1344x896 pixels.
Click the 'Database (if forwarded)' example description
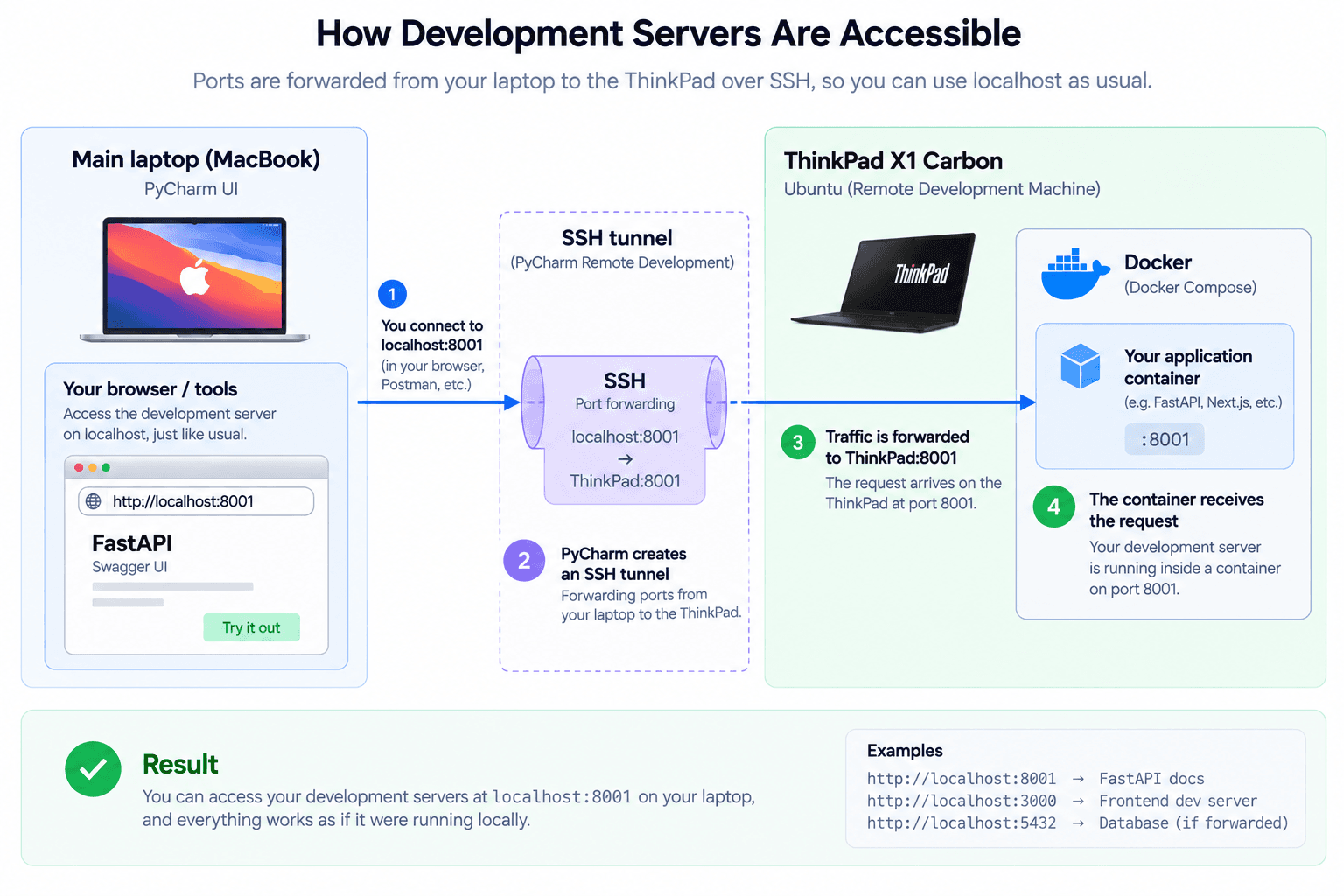tap(1193, 823)
